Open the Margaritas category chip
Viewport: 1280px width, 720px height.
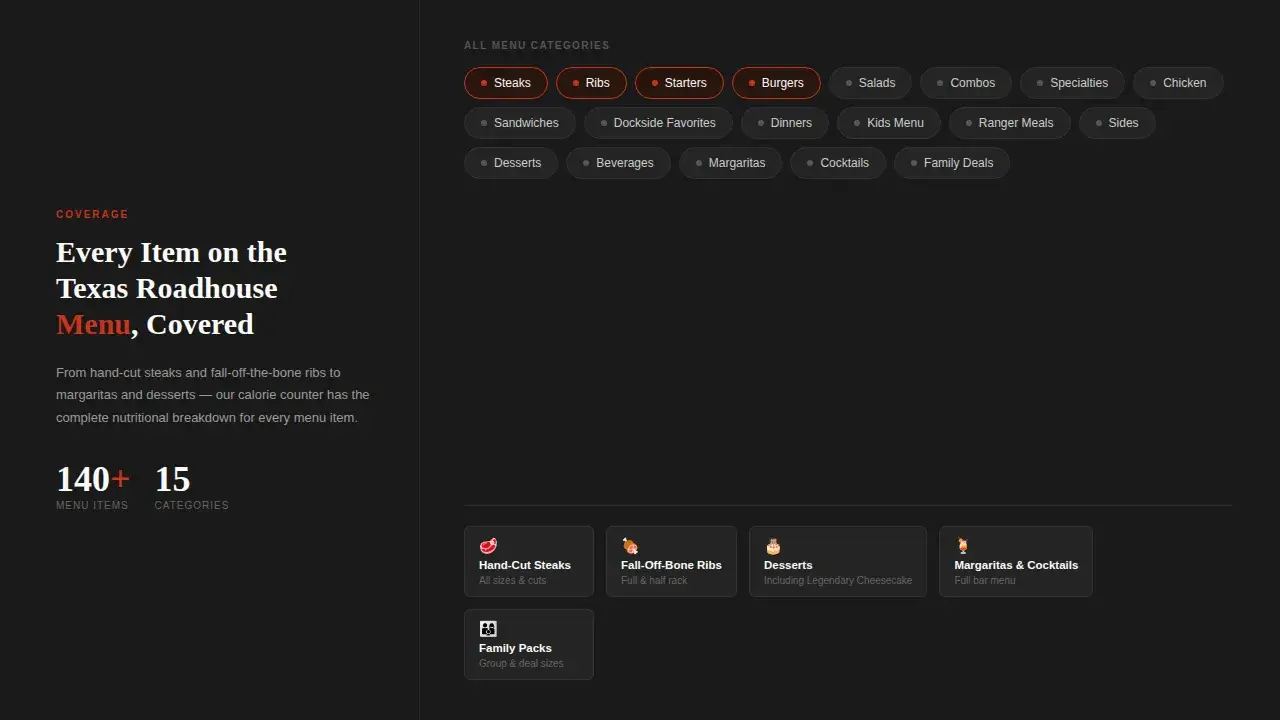point(730,163)
